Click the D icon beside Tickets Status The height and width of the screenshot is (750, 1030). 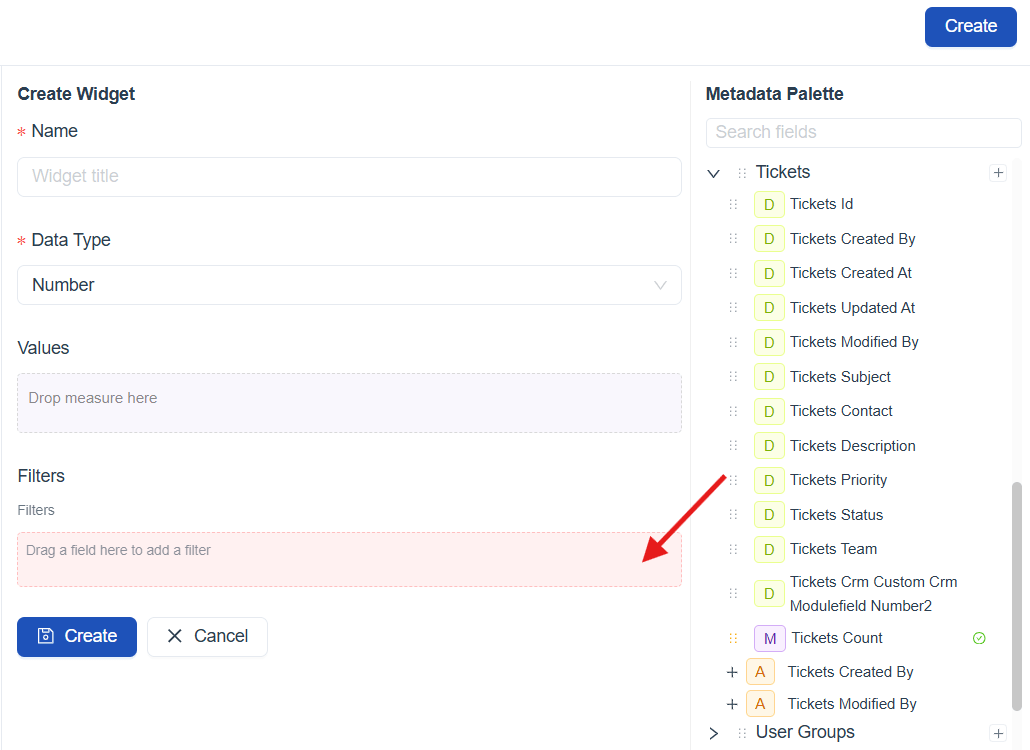[768, 515]
